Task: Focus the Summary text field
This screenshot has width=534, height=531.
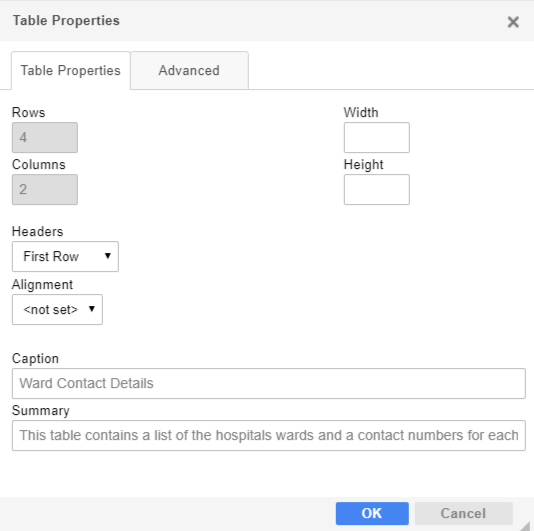Action: coord(269,436)
